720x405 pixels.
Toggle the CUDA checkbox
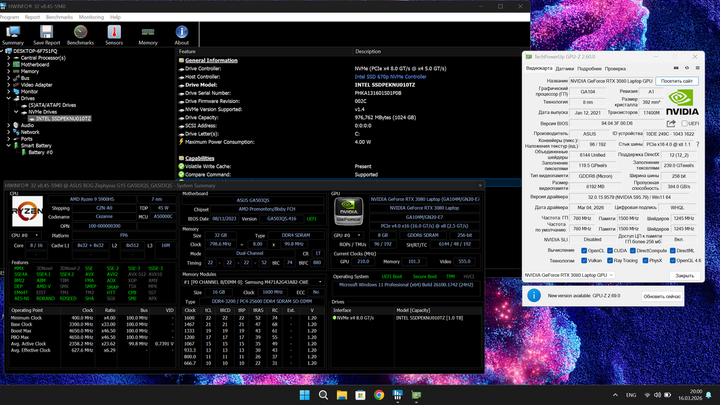(610, 251)
